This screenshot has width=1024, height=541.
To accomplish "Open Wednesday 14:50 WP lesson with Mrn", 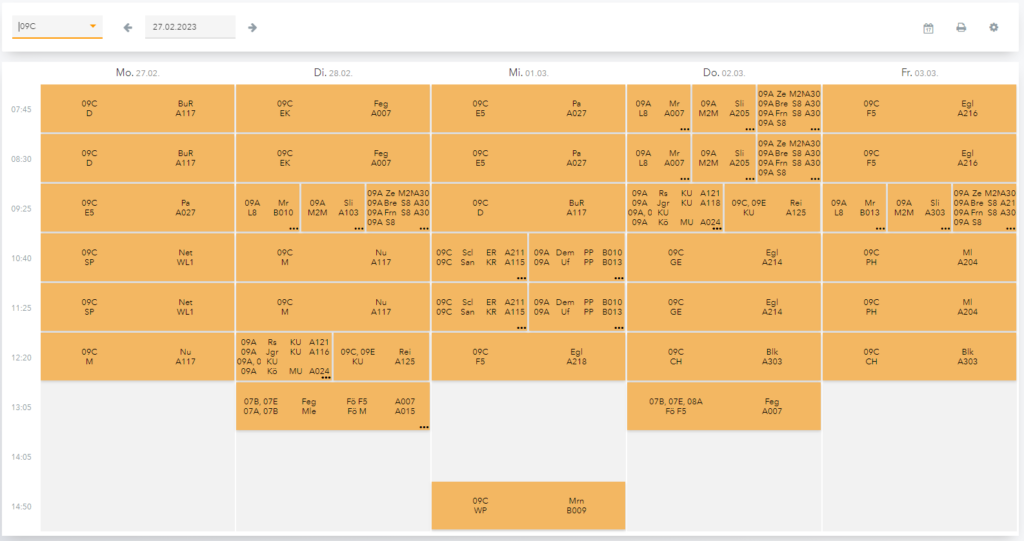I will tap(528, 506).
